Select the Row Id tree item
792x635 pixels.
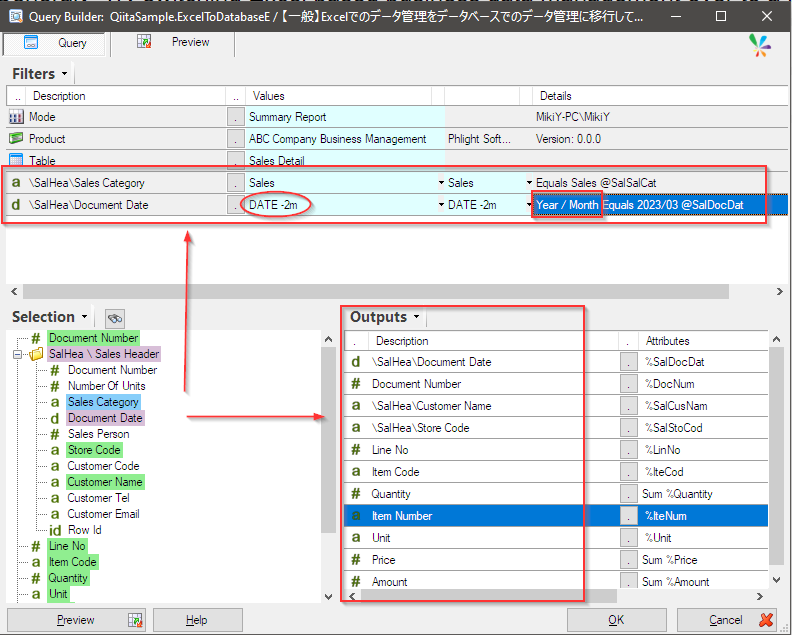tap(84, 530)
